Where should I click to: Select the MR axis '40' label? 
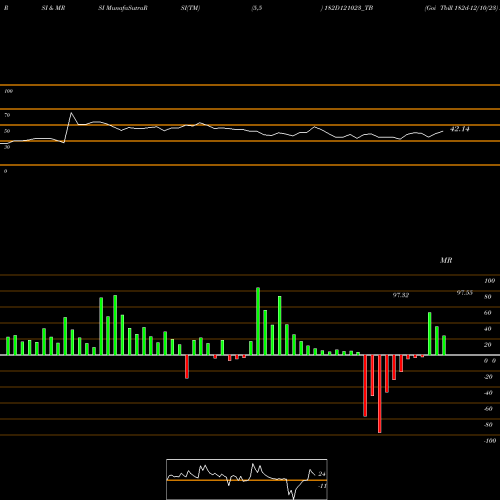[488, 329]
